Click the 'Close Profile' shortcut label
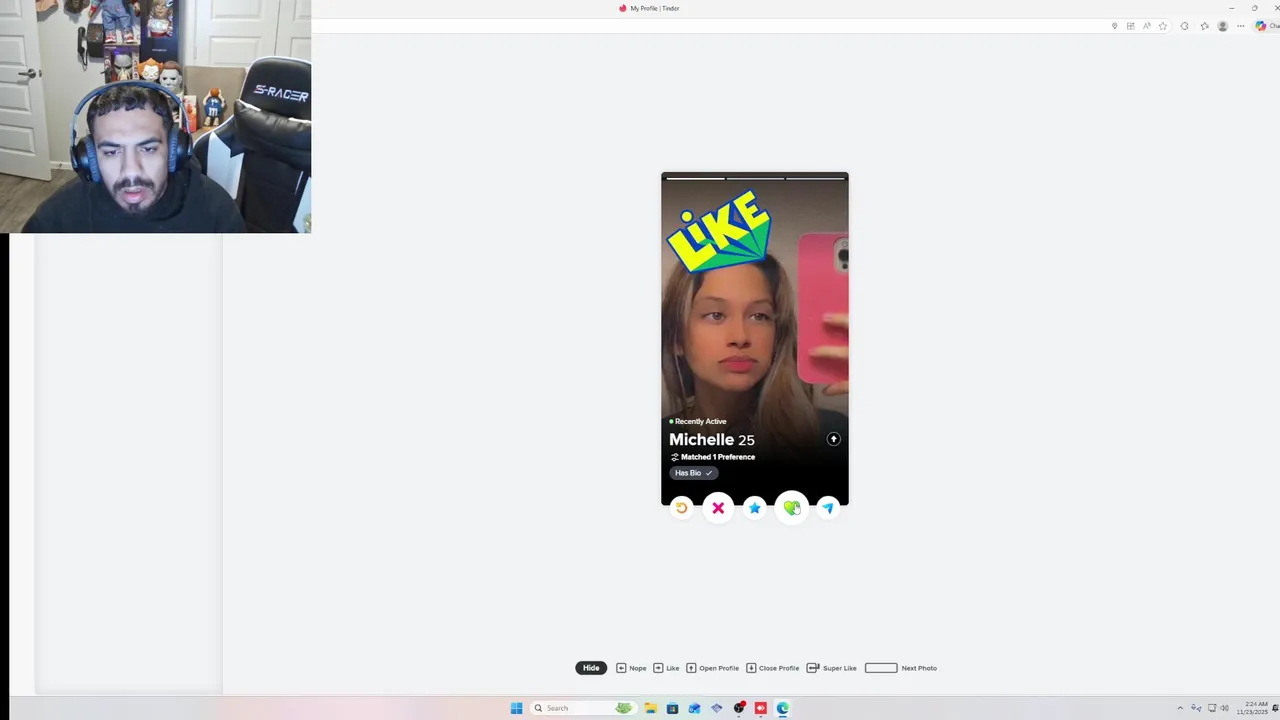Viewport: 1280px width, 720px height. (779, 668)
